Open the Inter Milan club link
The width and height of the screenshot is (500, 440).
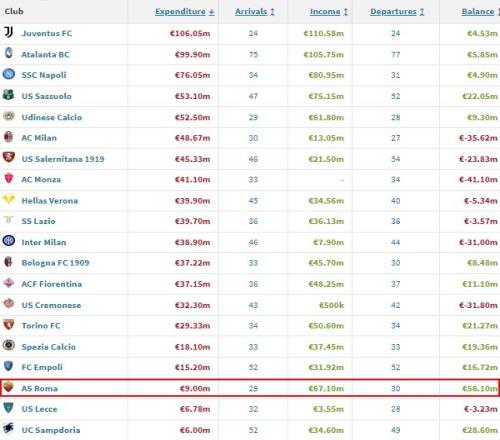44,242
